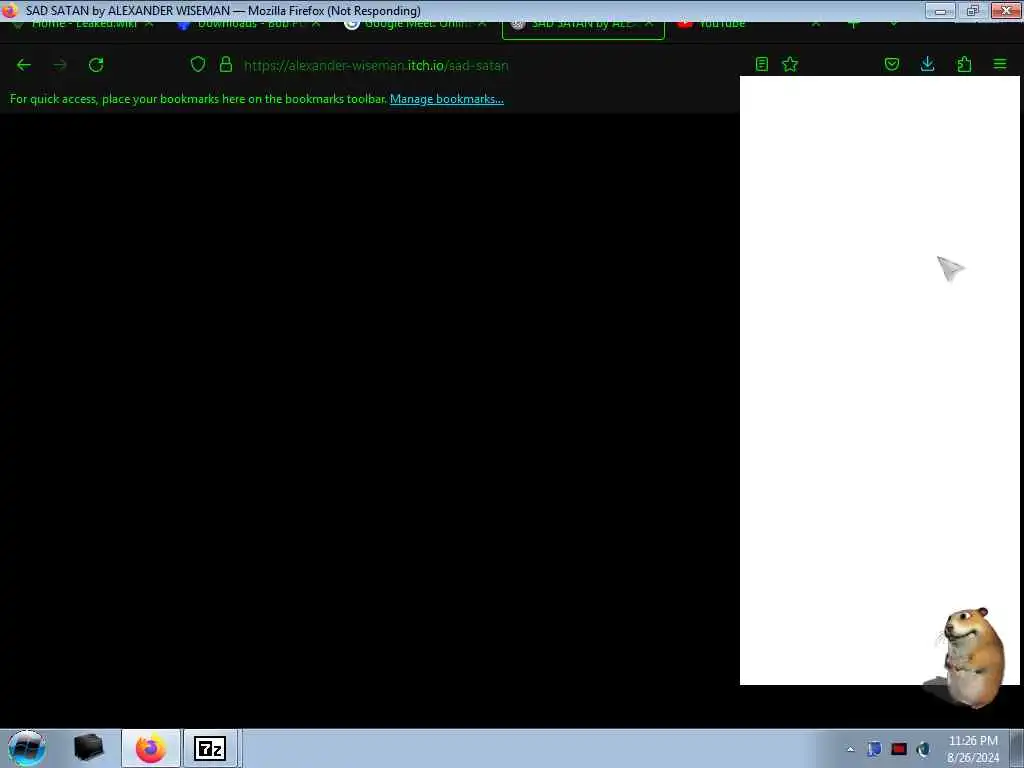Open the tracking protection shield

click(x=198, y=64)
